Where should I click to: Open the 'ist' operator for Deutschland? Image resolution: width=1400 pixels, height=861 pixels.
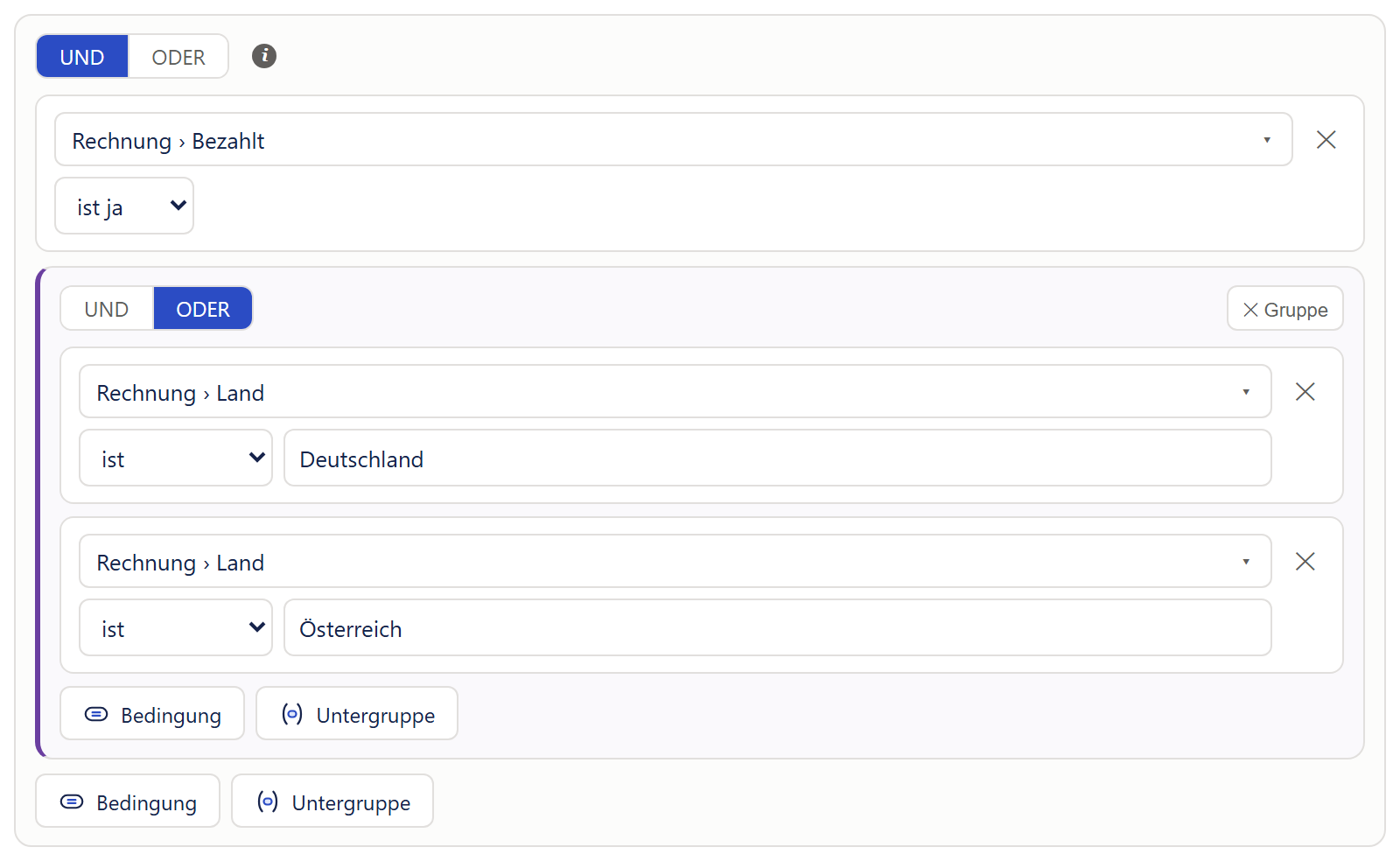(x=176, y=458)
